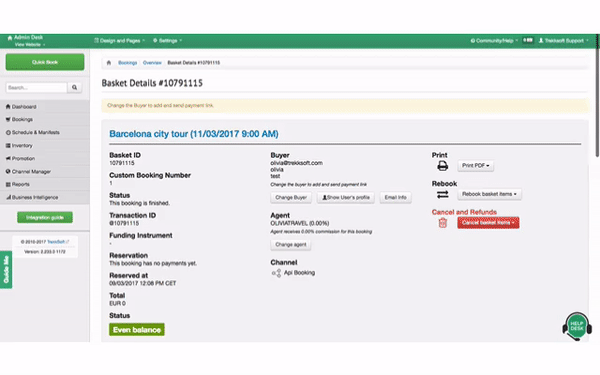Click the Channel Manager globe icon
Image resolution: width=600 pixels, height=375 pixels.
pyautogui.click(x=8, y=171)
